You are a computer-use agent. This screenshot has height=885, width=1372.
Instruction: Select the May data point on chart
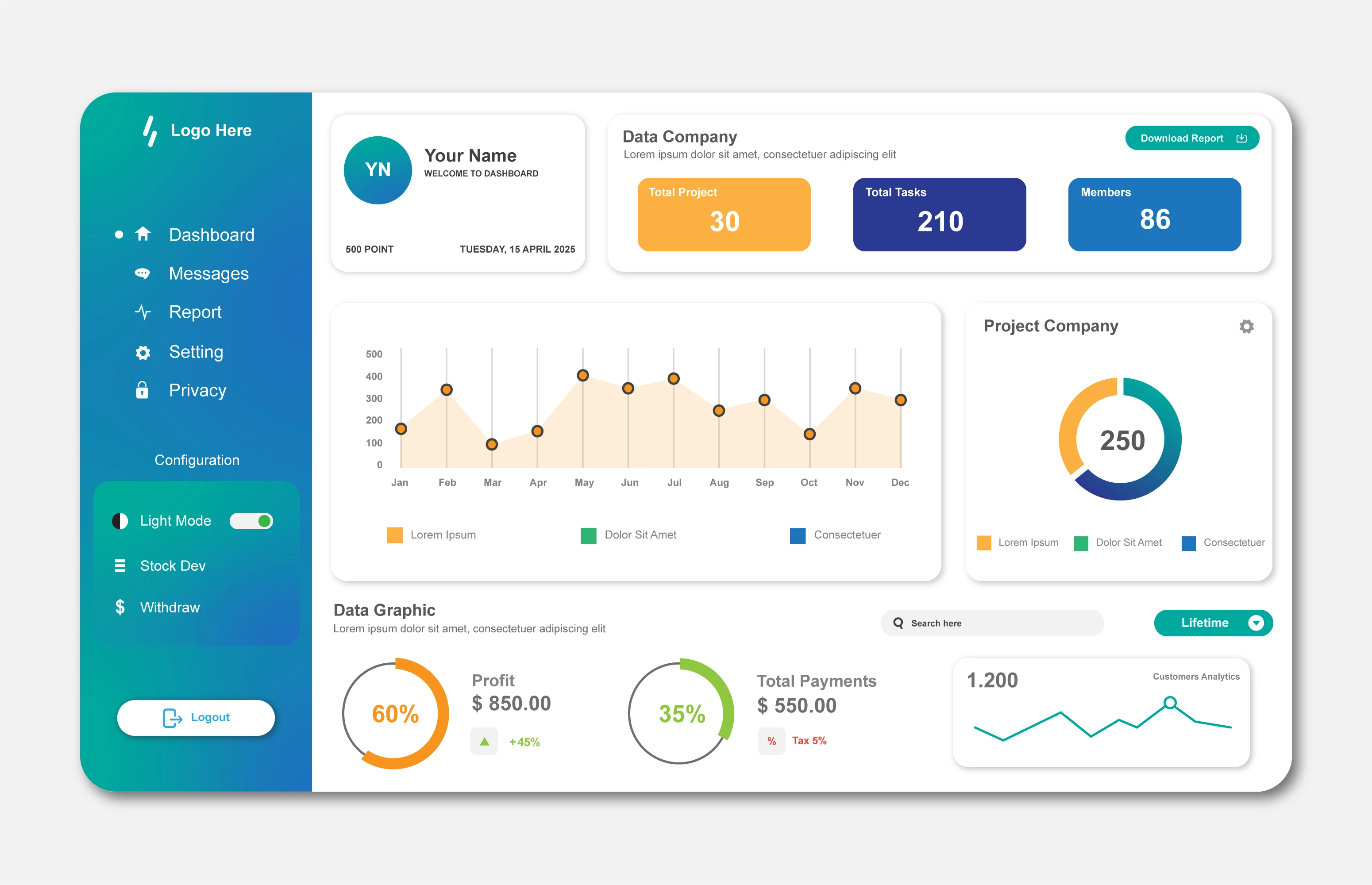[x=583, y=375]
